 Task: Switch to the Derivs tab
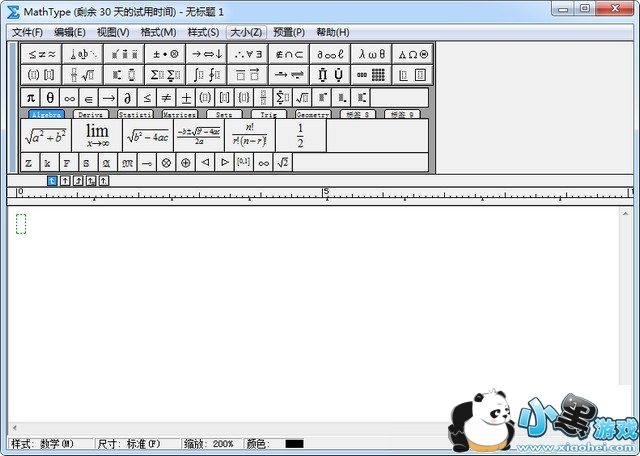(x=91, y=114)
